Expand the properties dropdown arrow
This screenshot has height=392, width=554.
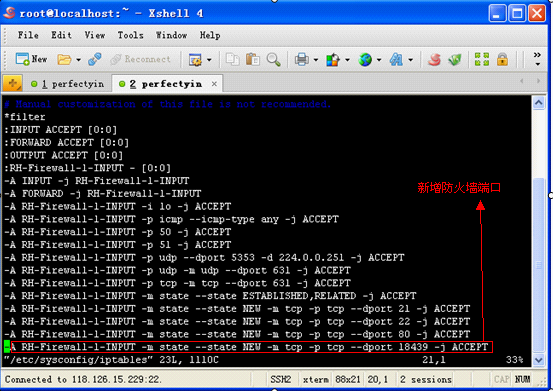tap(209, 60)
